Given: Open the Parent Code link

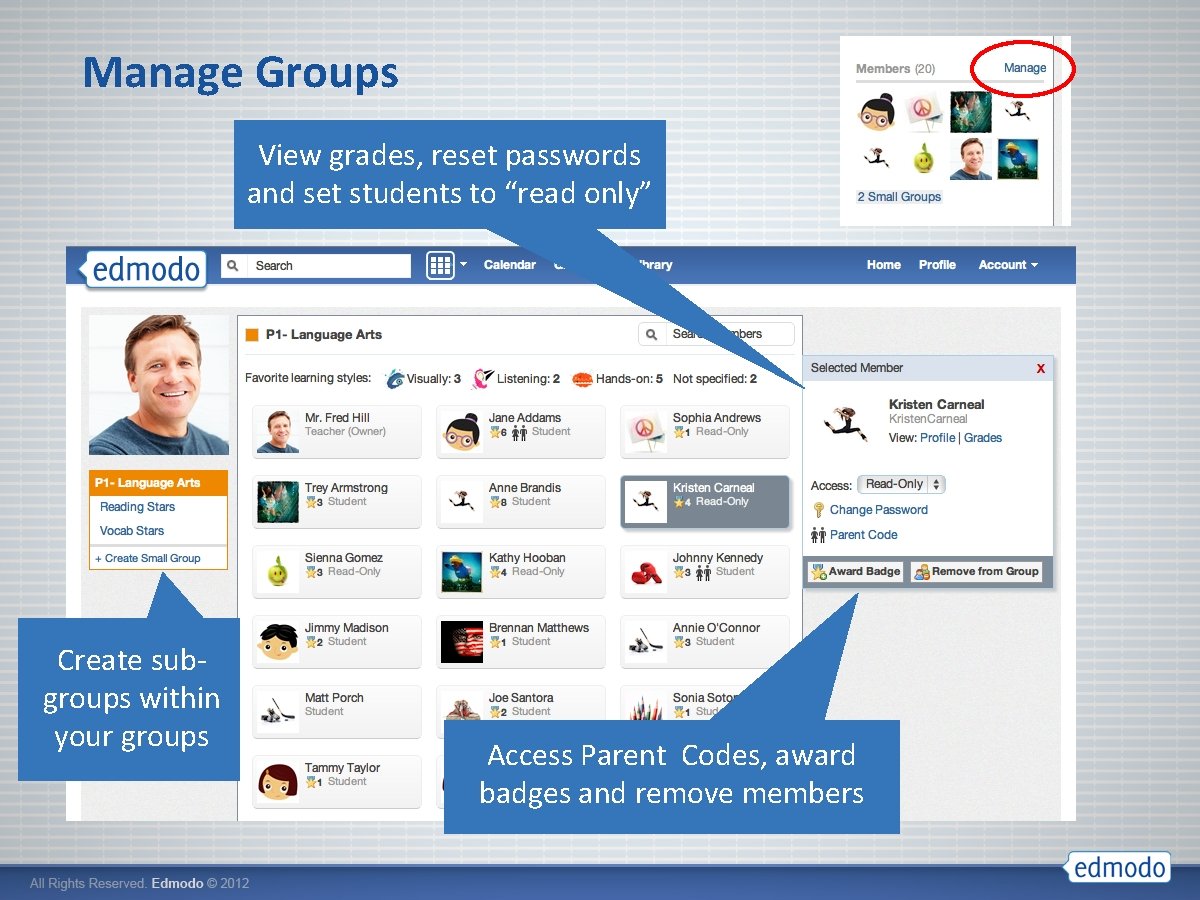Looking at the screenshot, I should pos(864,535).
